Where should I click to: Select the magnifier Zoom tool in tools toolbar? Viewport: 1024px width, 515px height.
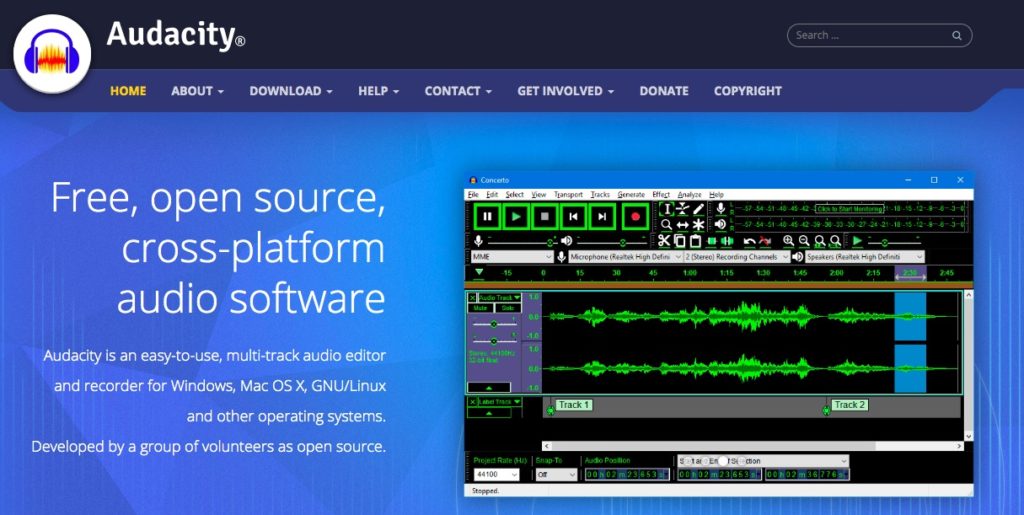tap(666, 225)
